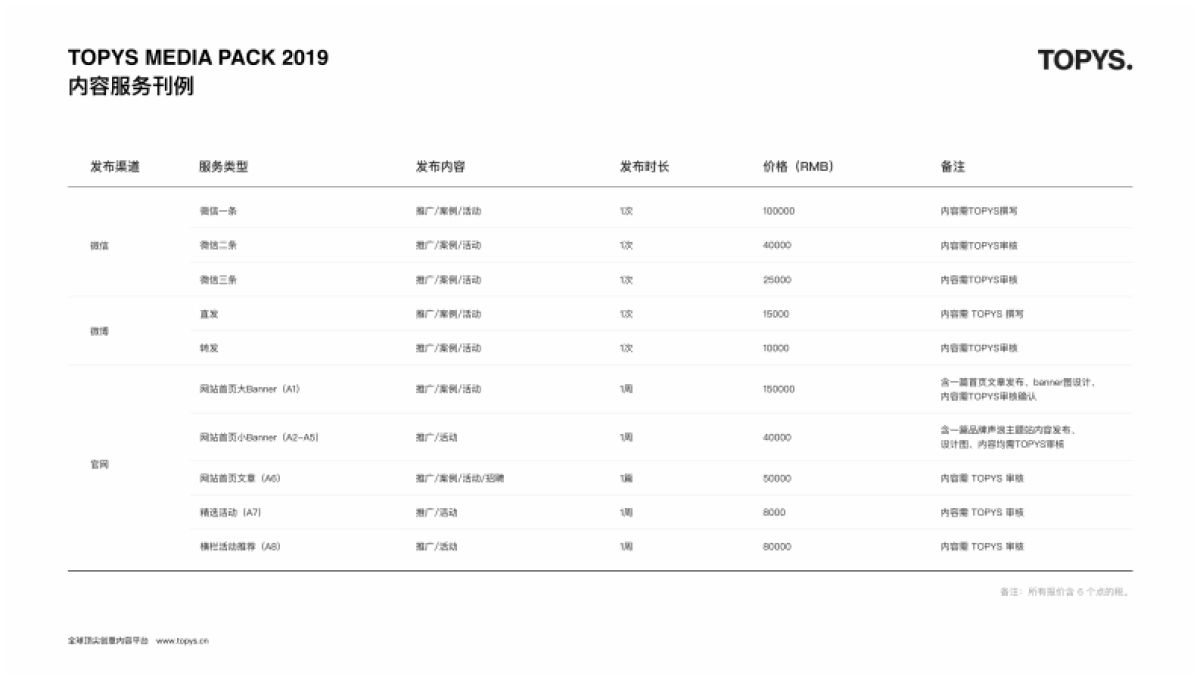The width and height of the screenshot is (1200, 679).
Task: Select the 精选活动 (A7) entry
Action: point(231,512)
